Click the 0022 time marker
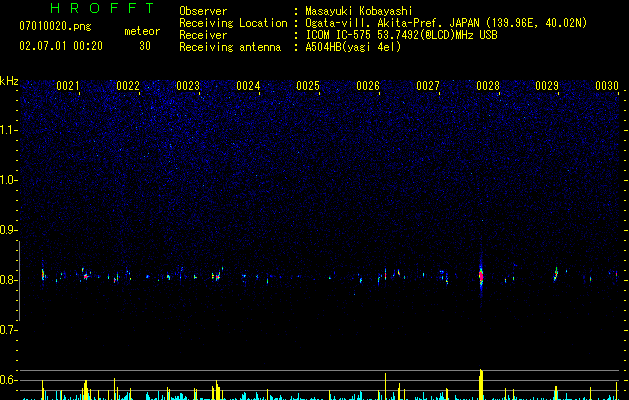Screen dimensions: 629x400 [128, 86]
